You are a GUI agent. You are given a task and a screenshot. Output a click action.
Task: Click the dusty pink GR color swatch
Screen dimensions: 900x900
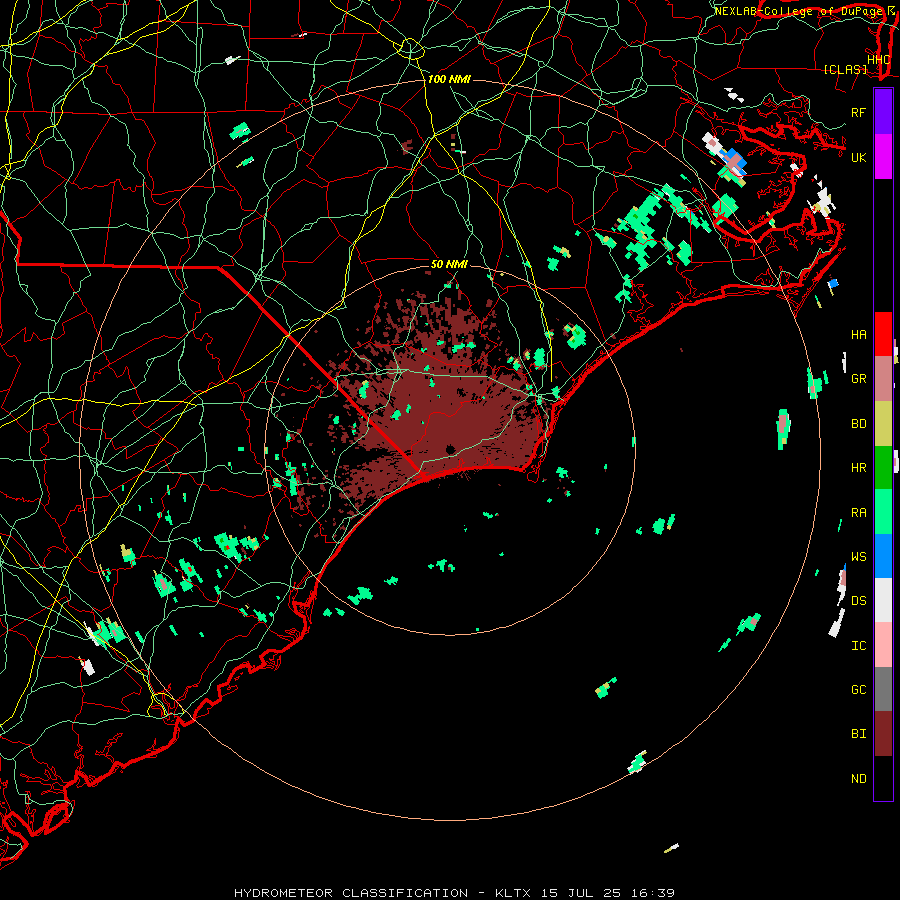883,378
